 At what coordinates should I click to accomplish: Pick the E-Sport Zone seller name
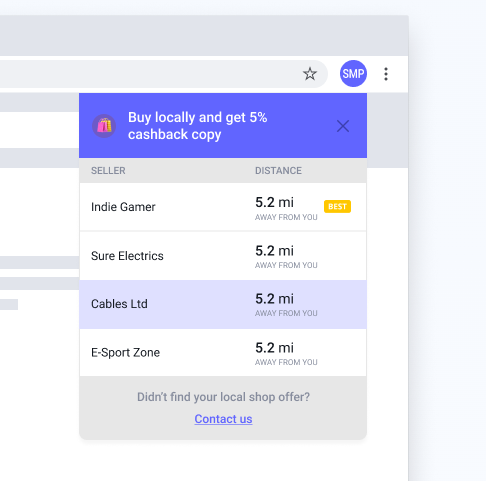point(125,353)
